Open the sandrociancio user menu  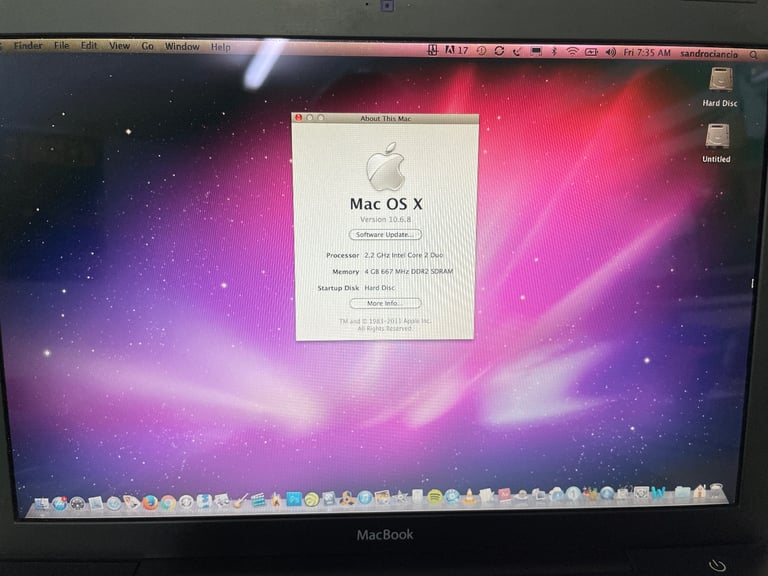click(x=709, y=54)
